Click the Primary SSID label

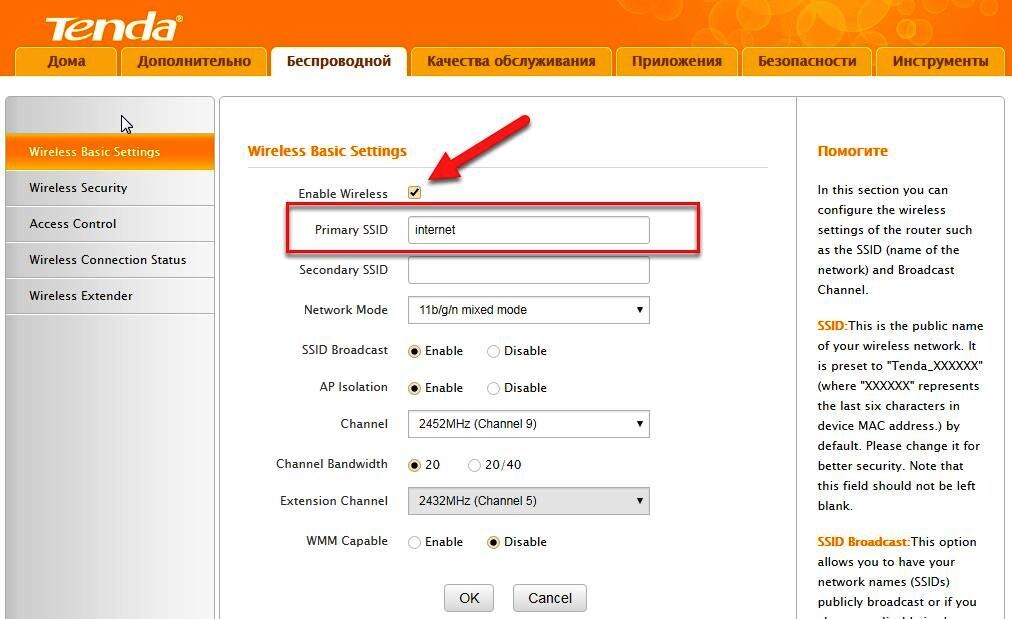(x=351, y=230)
